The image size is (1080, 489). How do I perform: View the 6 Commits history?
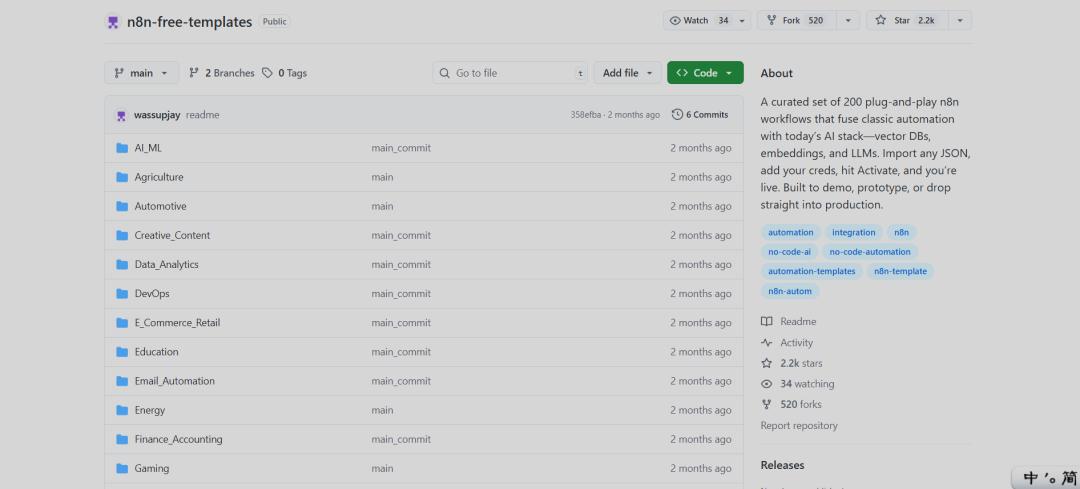(700, 115)
